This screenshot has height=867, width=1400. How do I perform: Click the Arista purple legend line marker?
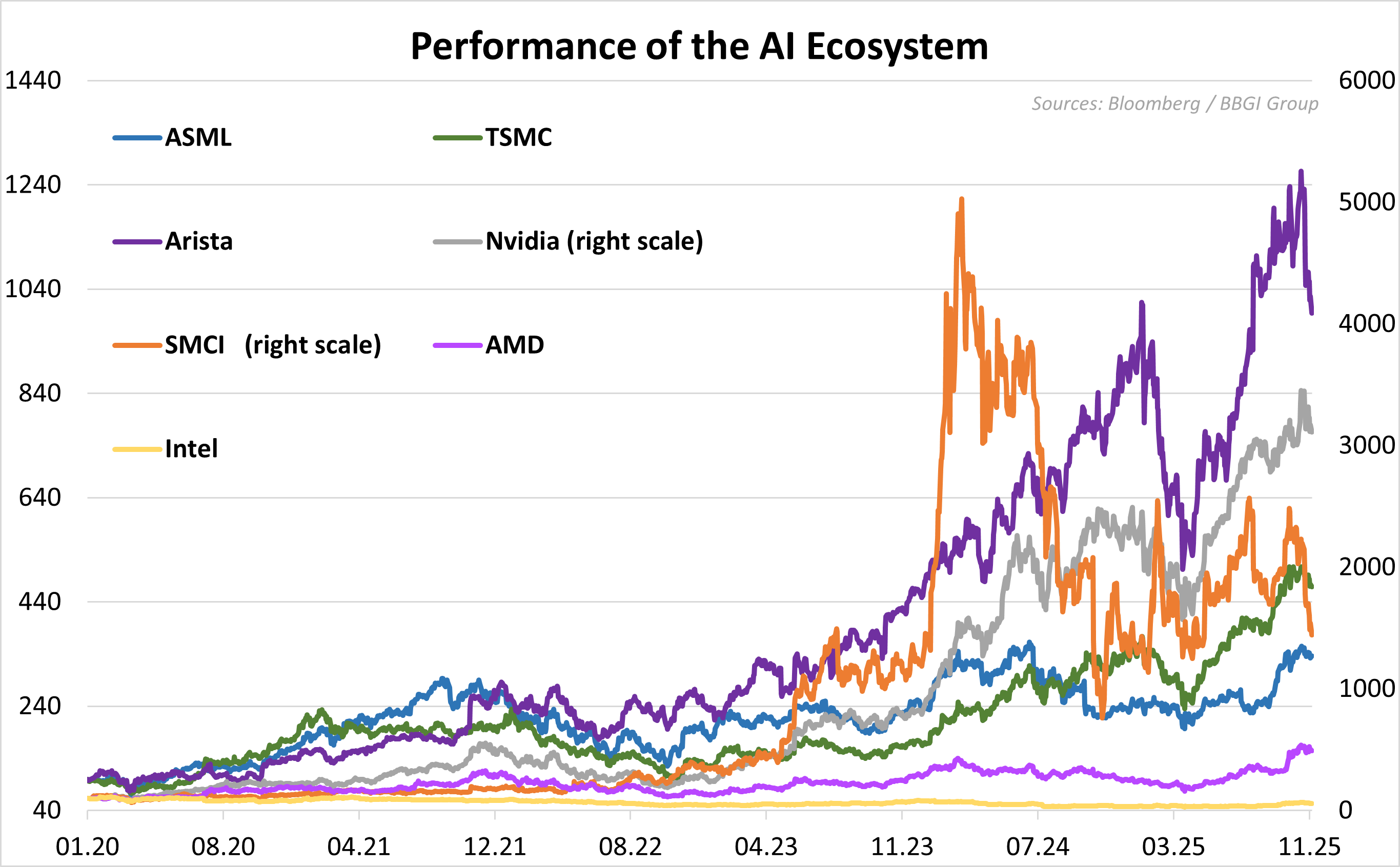(137, 242)
